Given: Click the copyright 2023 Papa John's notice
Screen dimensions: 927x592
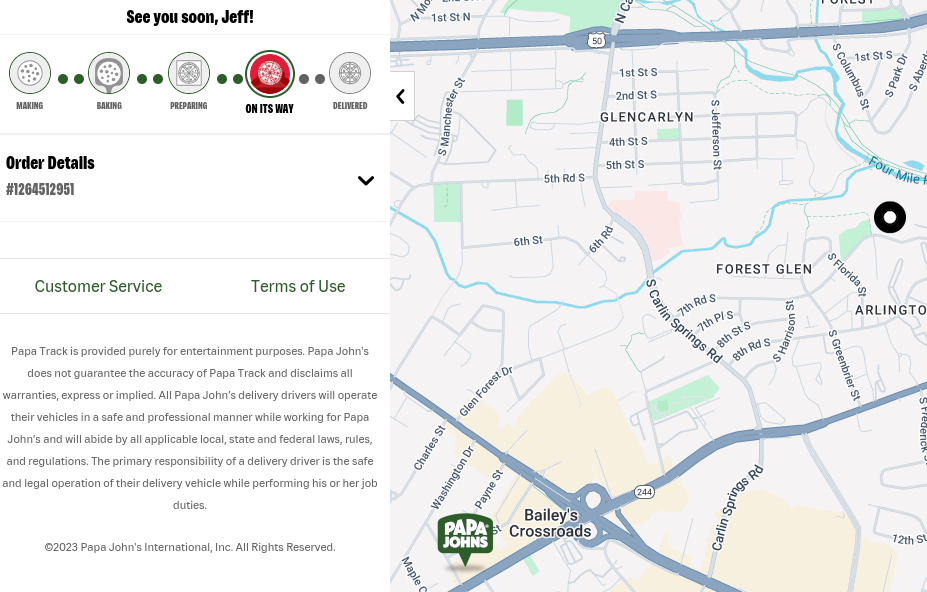Looking at the screenshot, I should (190, 547).
